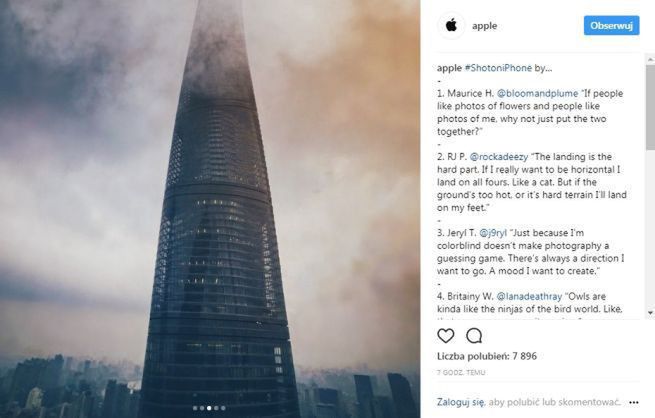655x418 pixels.
Task: Open the @lanadeathray profile mention
Action: pos(529,296)
